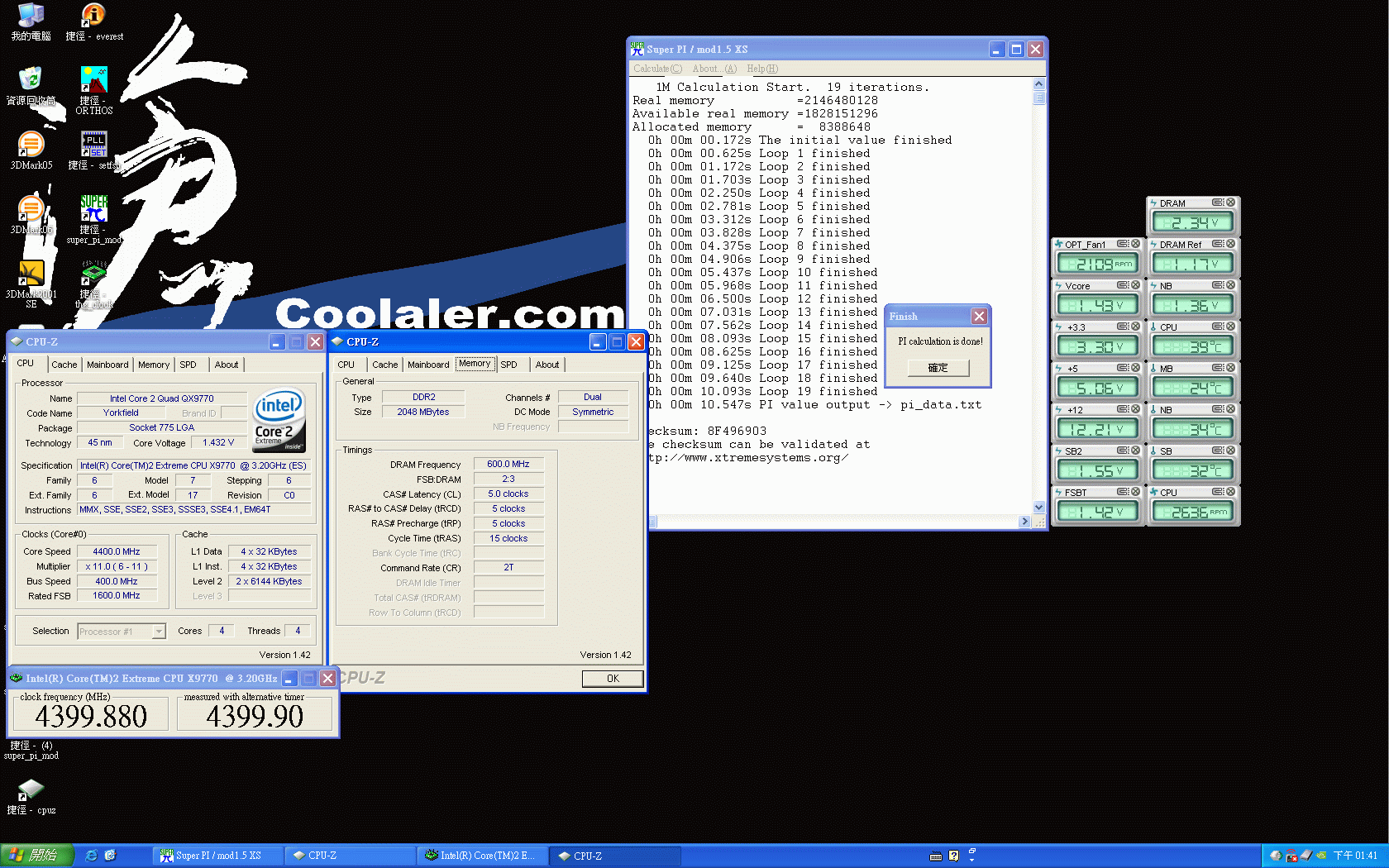Image resolution: width=1389 pixels, height=868 pixels.
Task: Click OK in the CPU-Z Memory window
Action: tap(613, 679)
